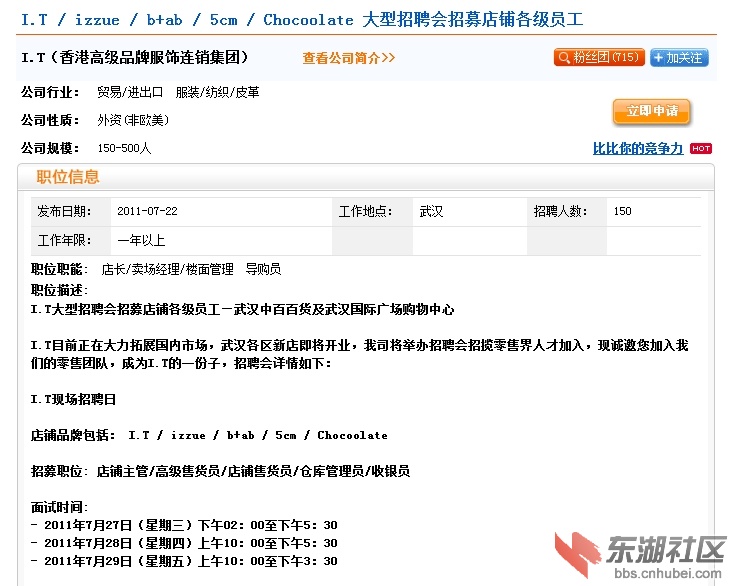Click the 店长/卖场经理/楼面管理 job function
Image resolution: width=735 pixels, height=586 pixels.
coord(167,269)
